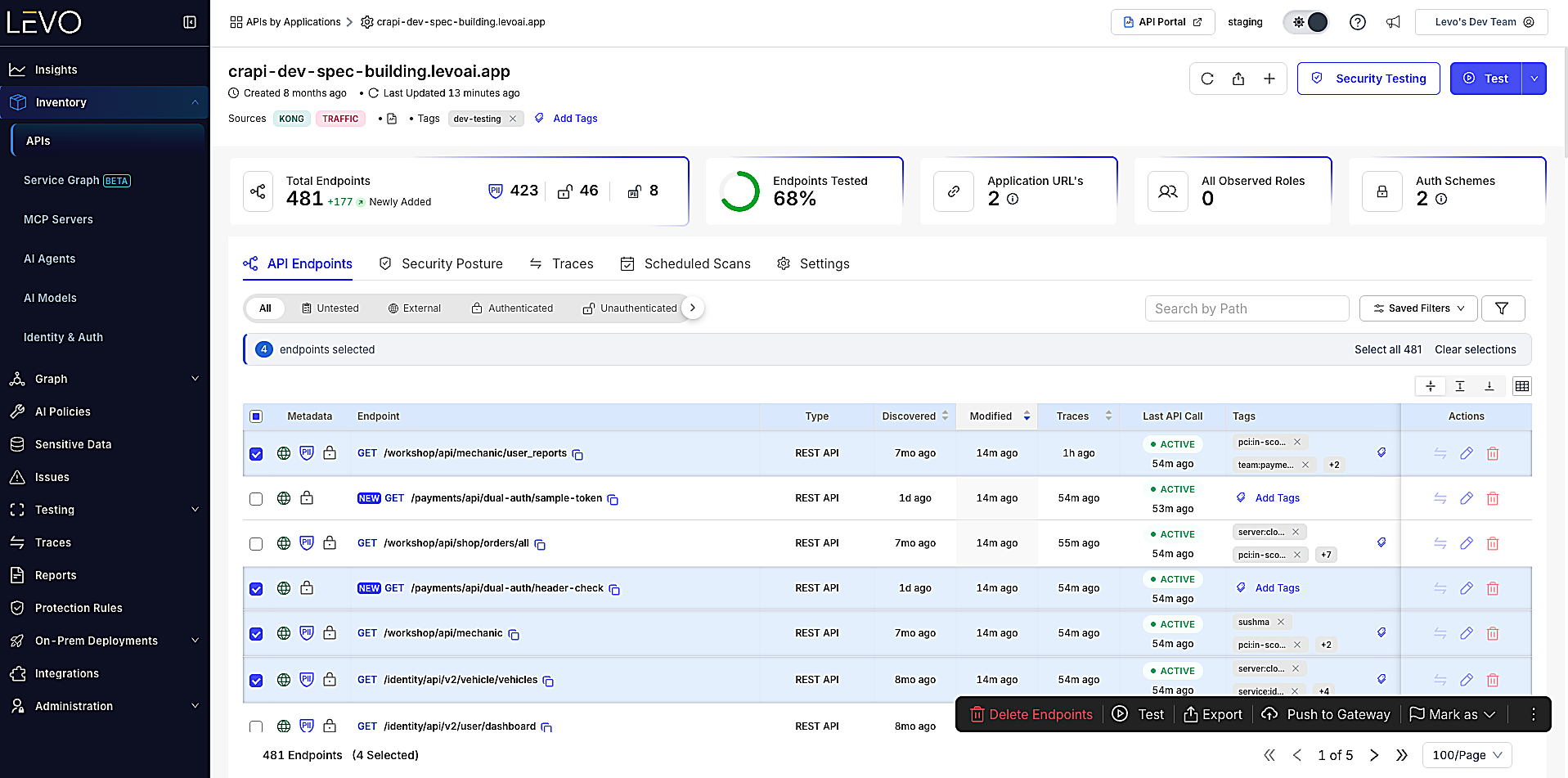The height and width of the screenshot is (778, 1568).
Task: Collapse the Inventory sidebar section
Action: [x=195, y=102]
